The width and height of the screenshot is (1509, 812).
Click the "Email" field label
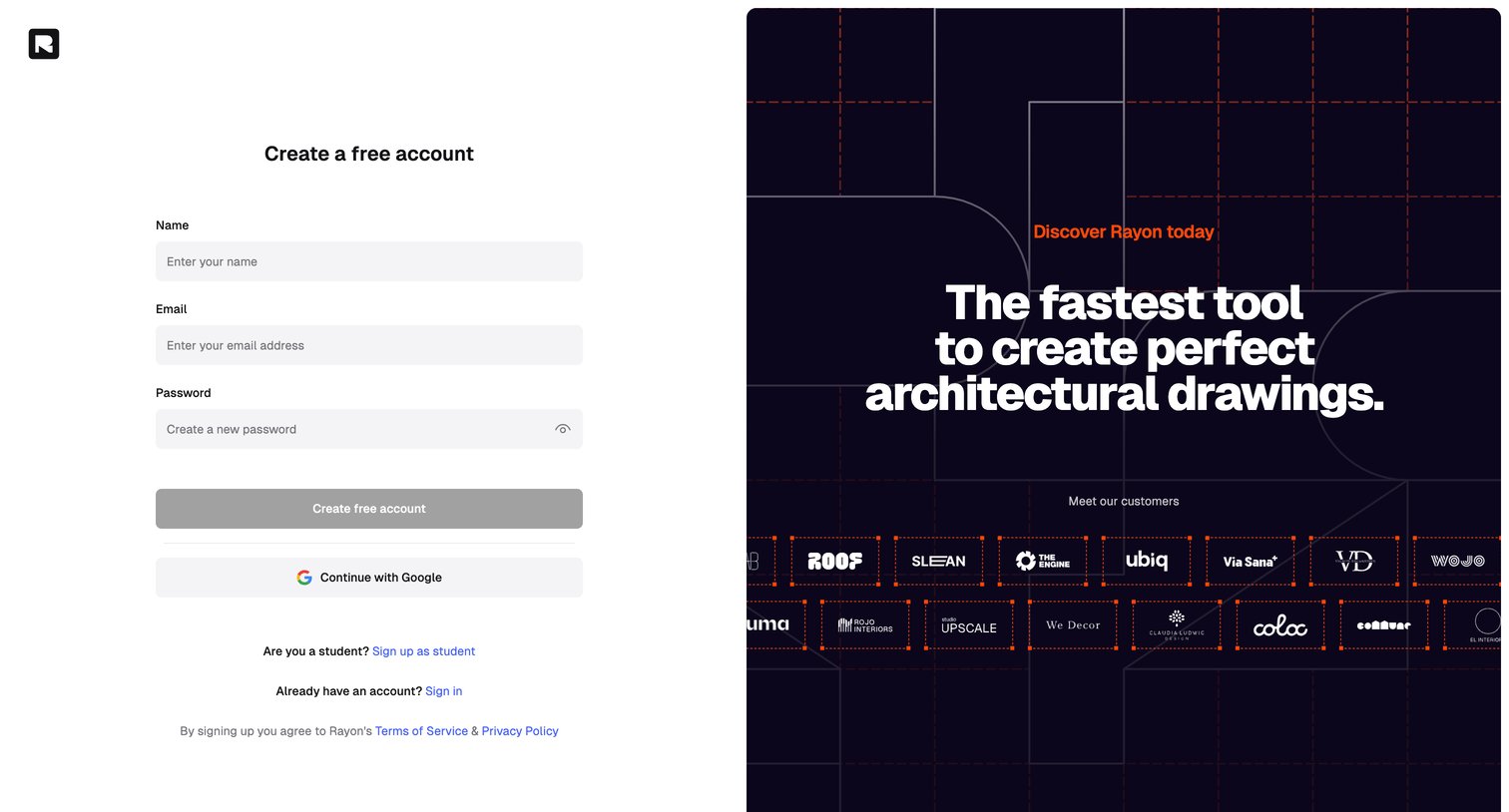point(172,309)
